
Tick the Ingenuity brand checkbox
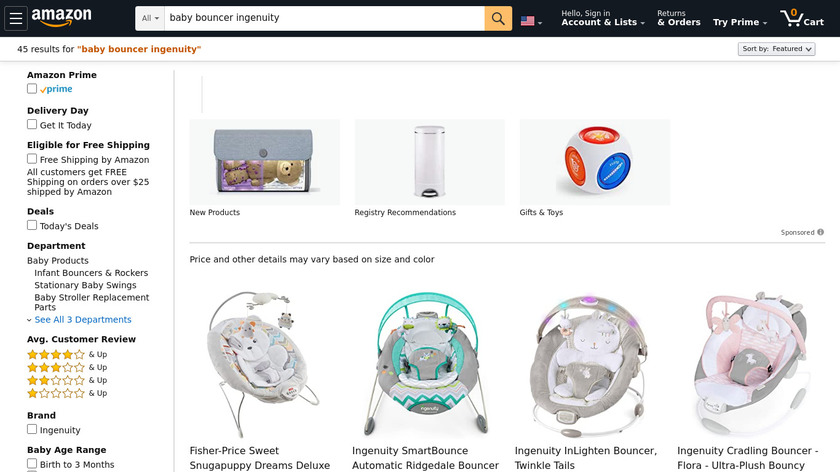click(x=32, y=430)
